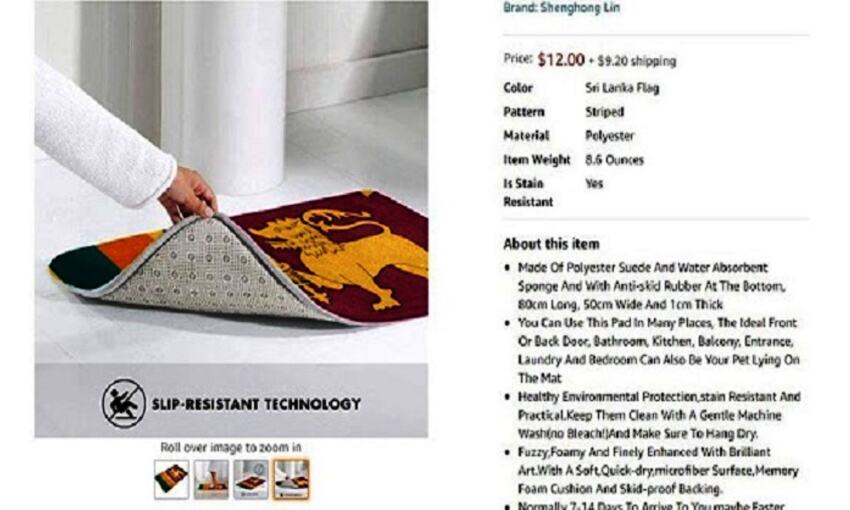Click the bullet starting Fuzzy, Foamy And Finely
The image size is (850, 510).
point(658,470)
